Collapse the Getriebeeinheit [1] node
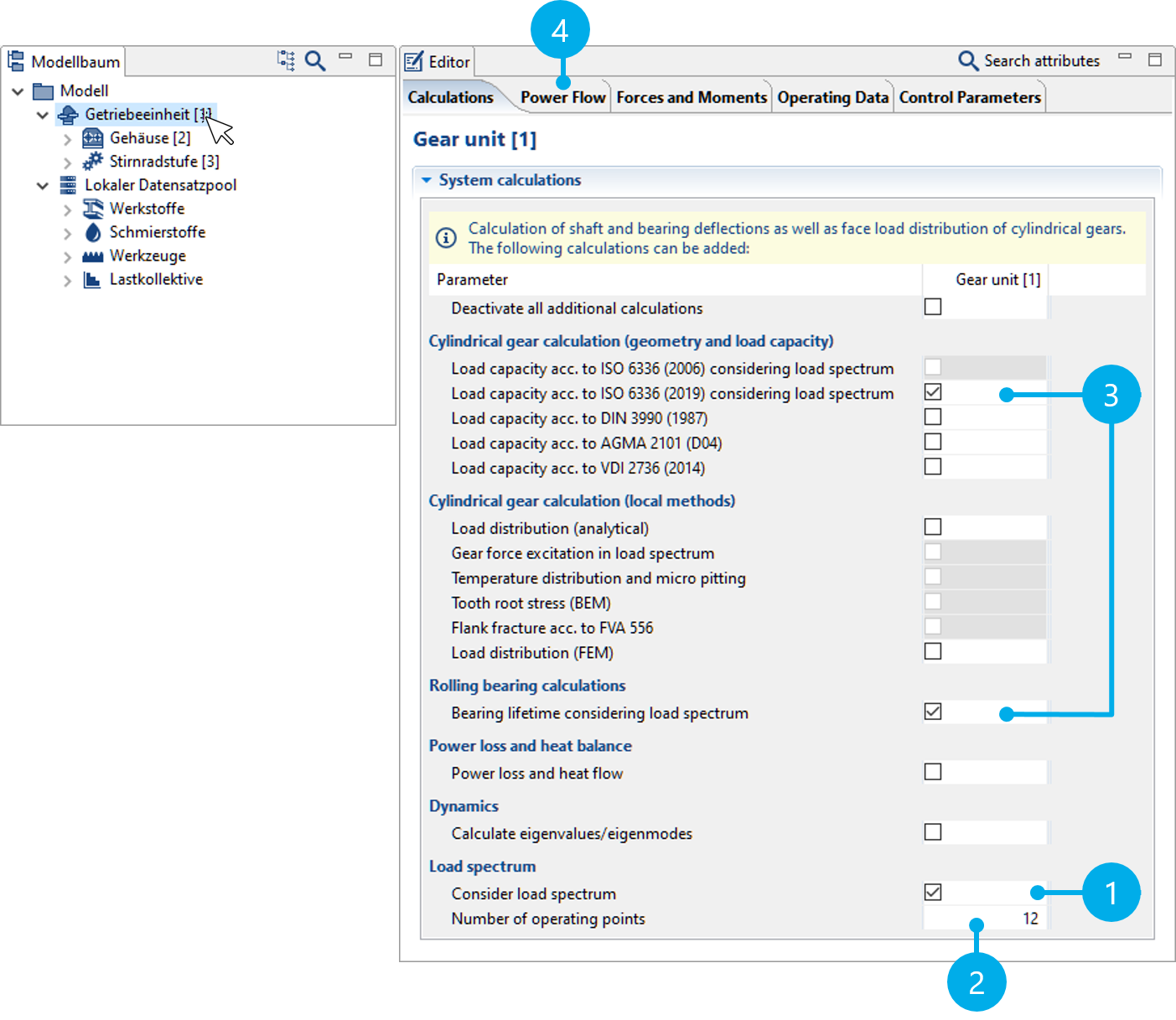Image resolution: width=1176 pixels, height=1020 pixels. 43,115
